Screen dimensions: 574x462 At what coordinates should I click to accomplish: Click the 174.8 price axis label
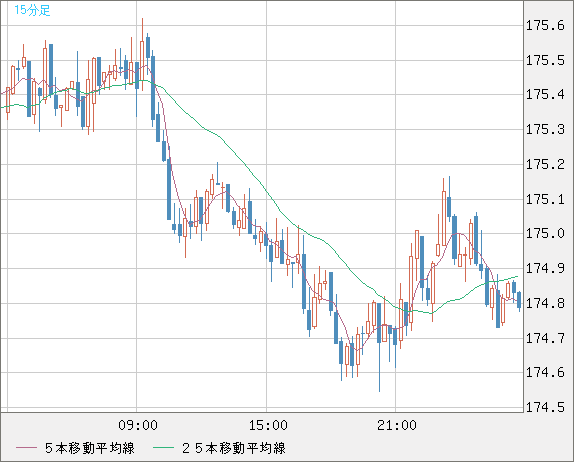[545, 303]
